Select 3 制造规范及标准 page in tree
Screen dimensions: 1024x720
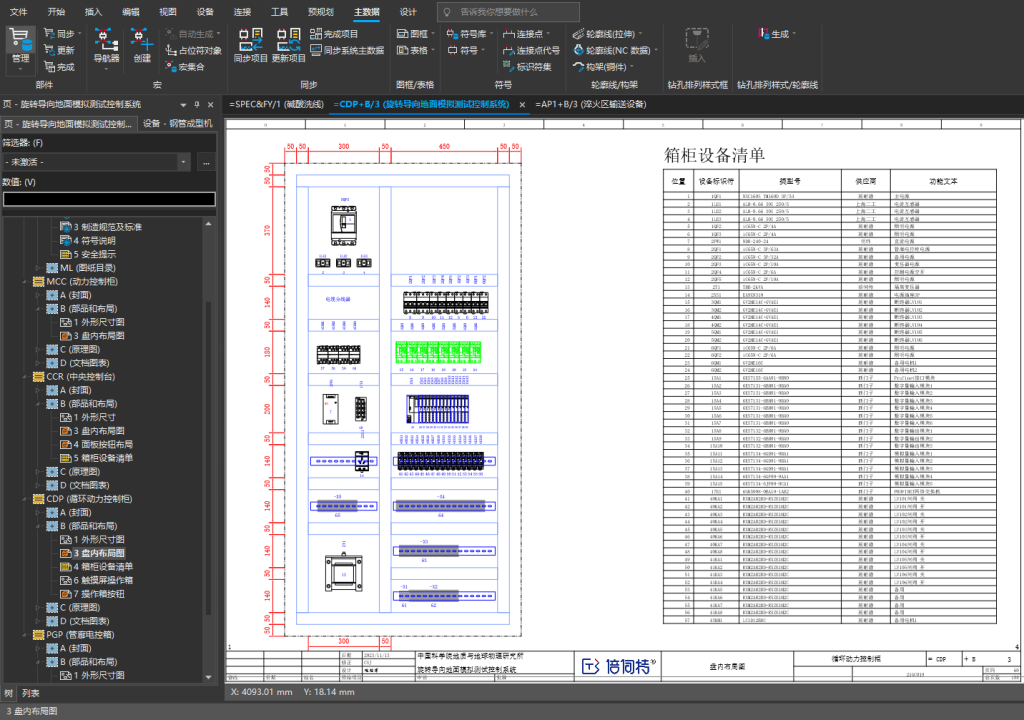101,227
